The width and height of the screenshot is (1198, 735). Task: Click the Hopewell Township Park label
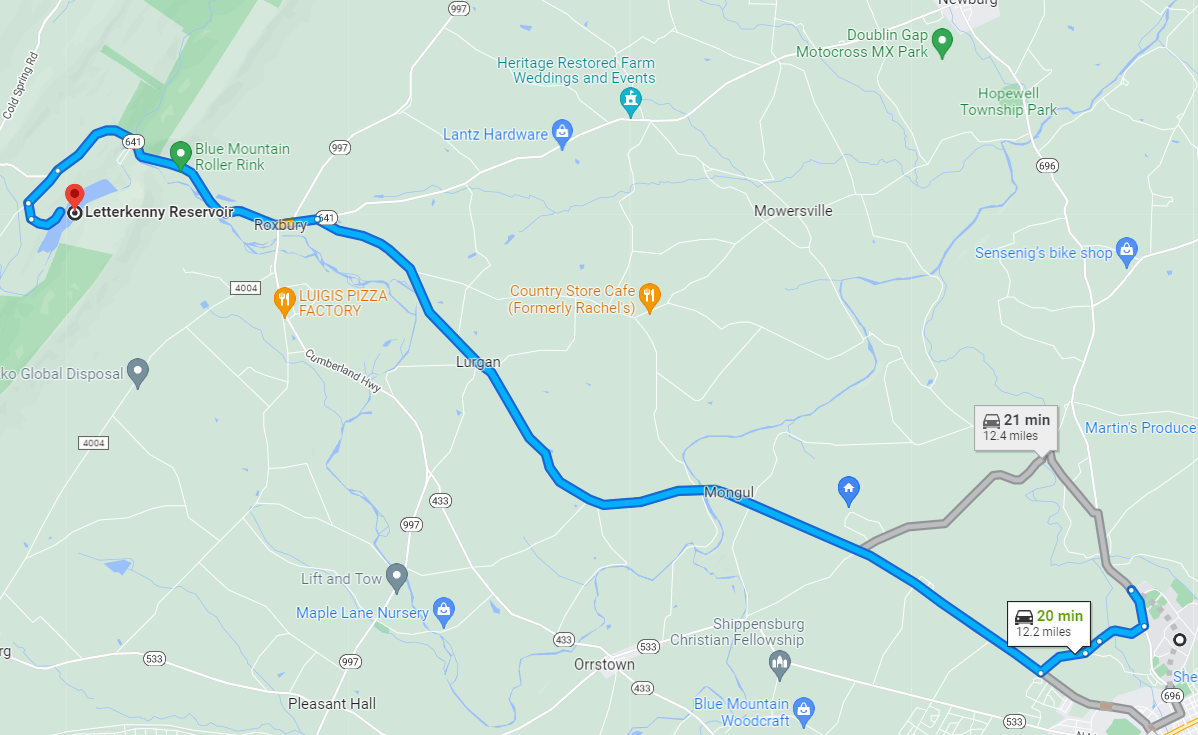point(1009,102)
